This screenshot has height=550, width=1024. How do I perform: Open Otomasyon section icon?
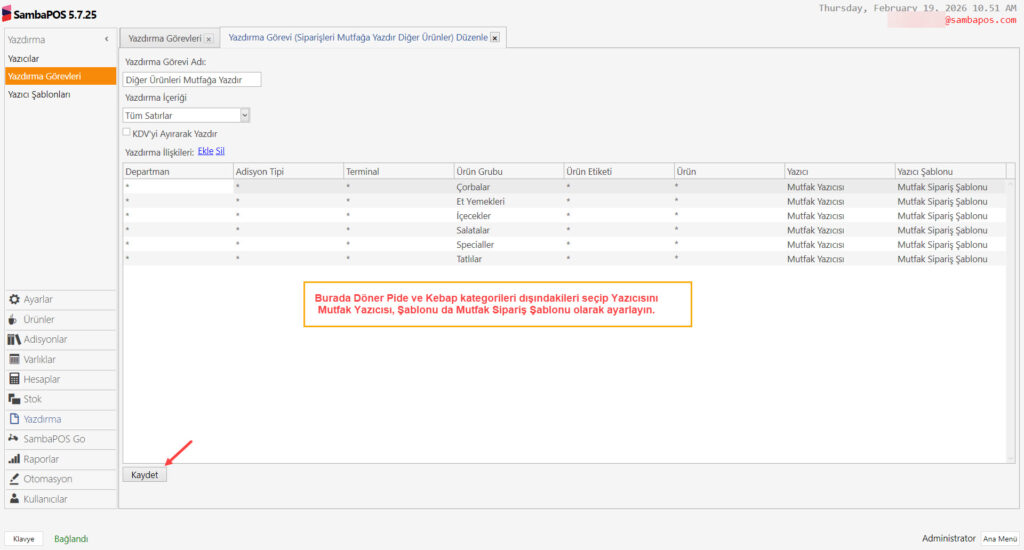[x=15, y=479]
